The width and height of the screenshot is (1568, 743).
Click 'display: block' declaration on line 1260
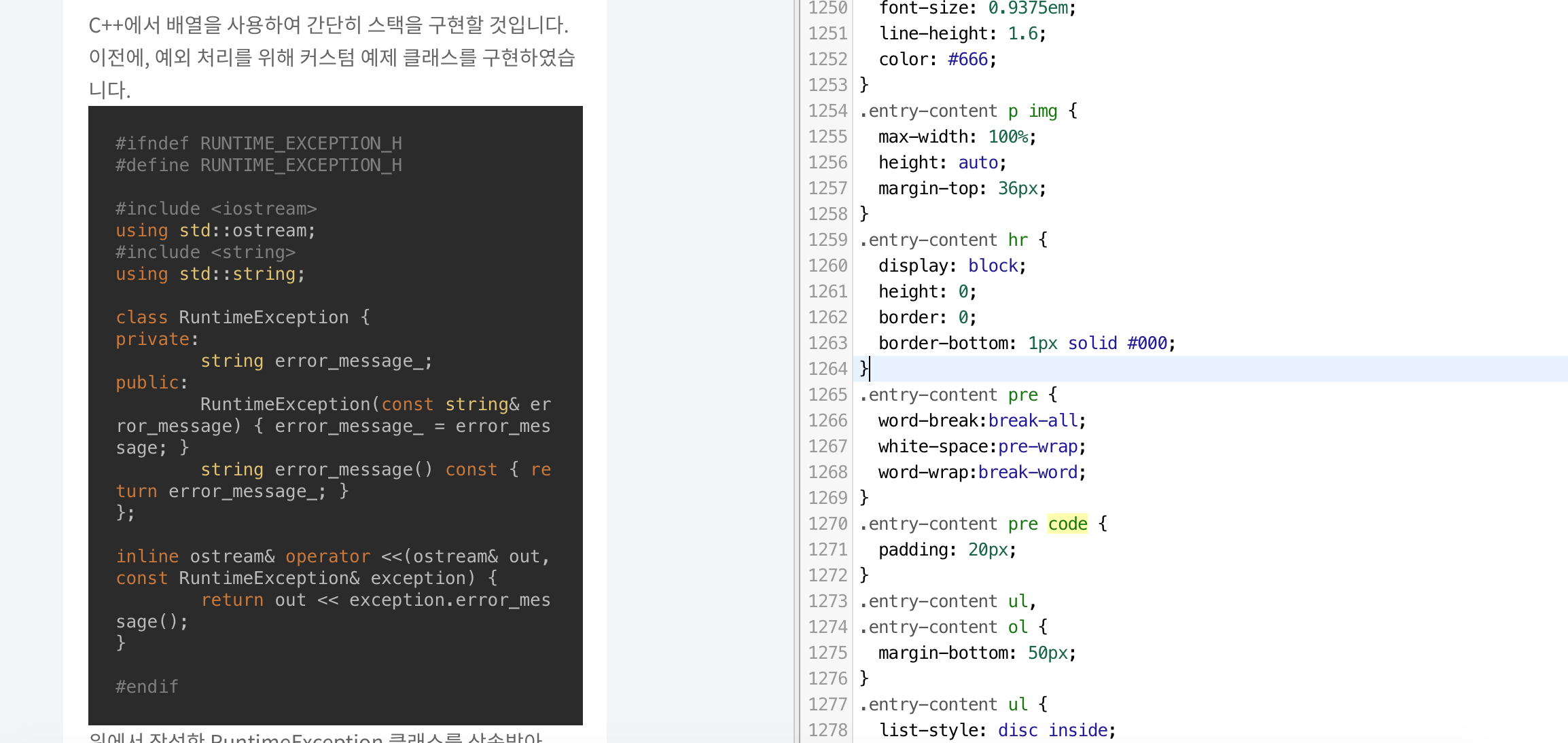[x=951, y=266]
